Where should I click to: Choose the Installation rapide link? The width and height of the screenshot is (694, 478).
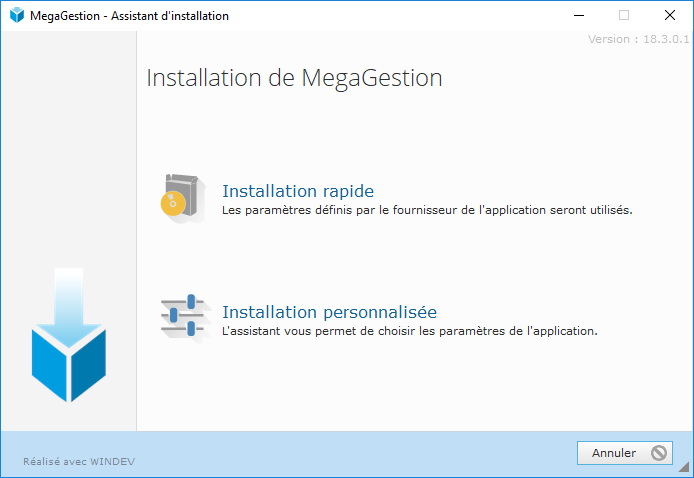(x=298, y=191)
